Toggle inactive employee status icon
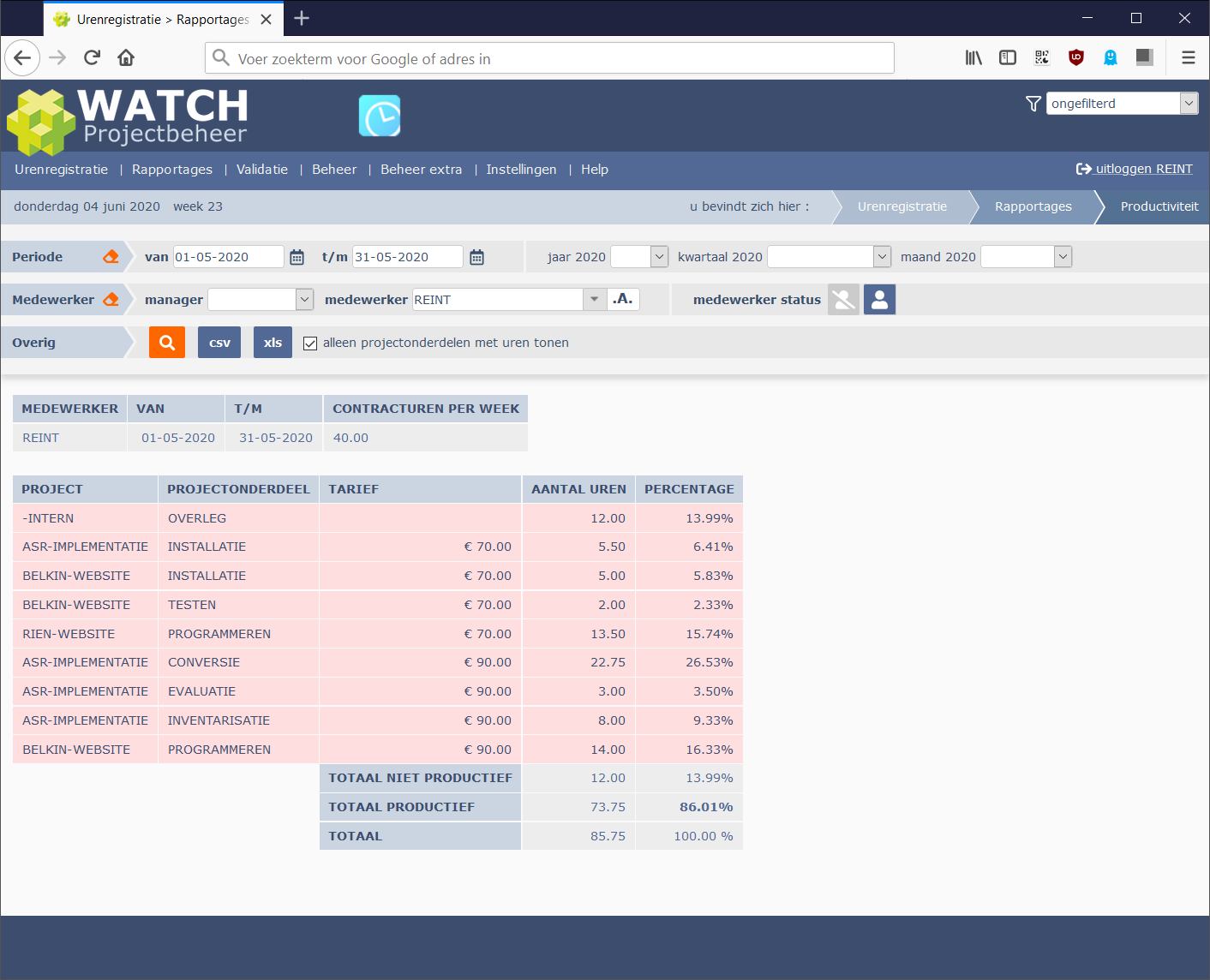 click(843, 300)
